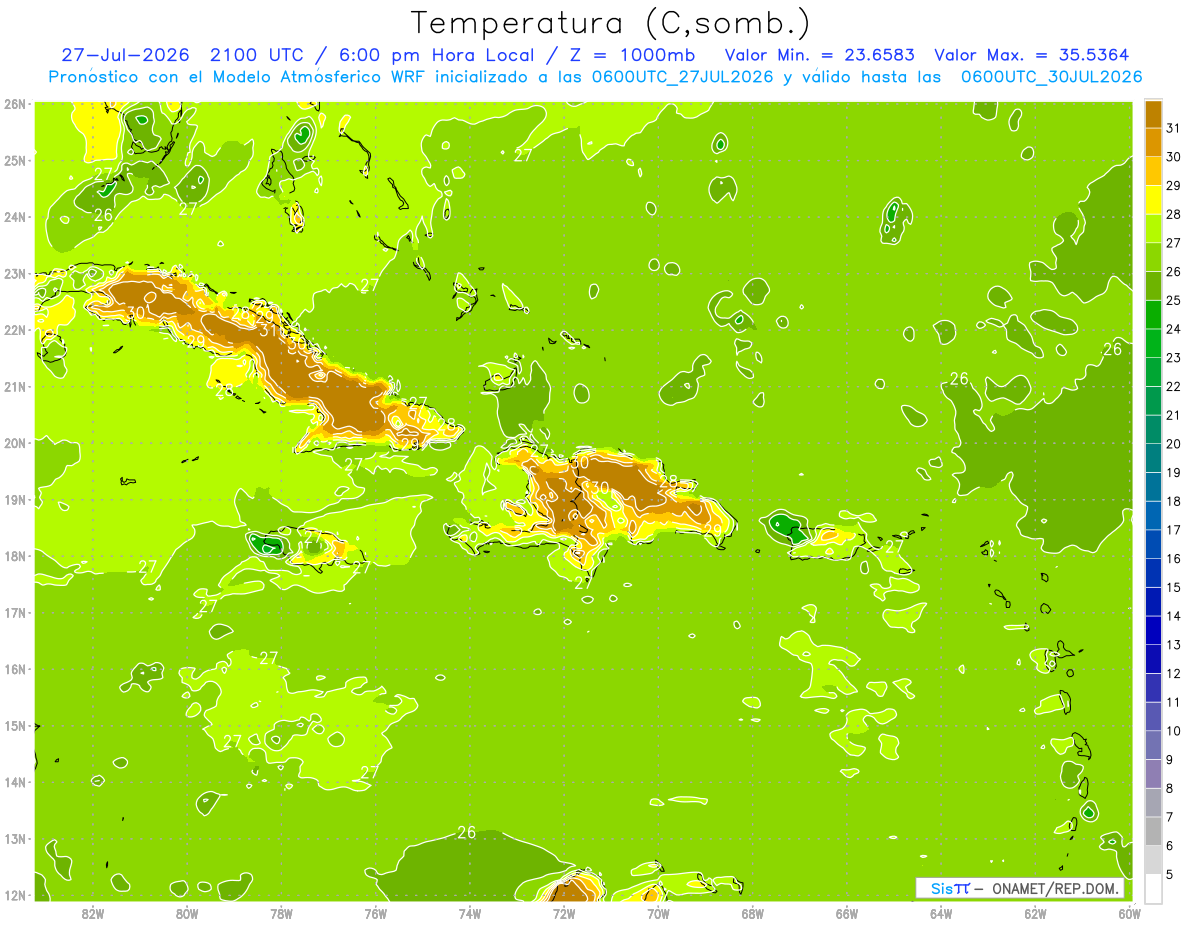Screen dimensions: 1200x927
Task: Select the date text "27-Jul-2026"
Action: pos(126,54)
